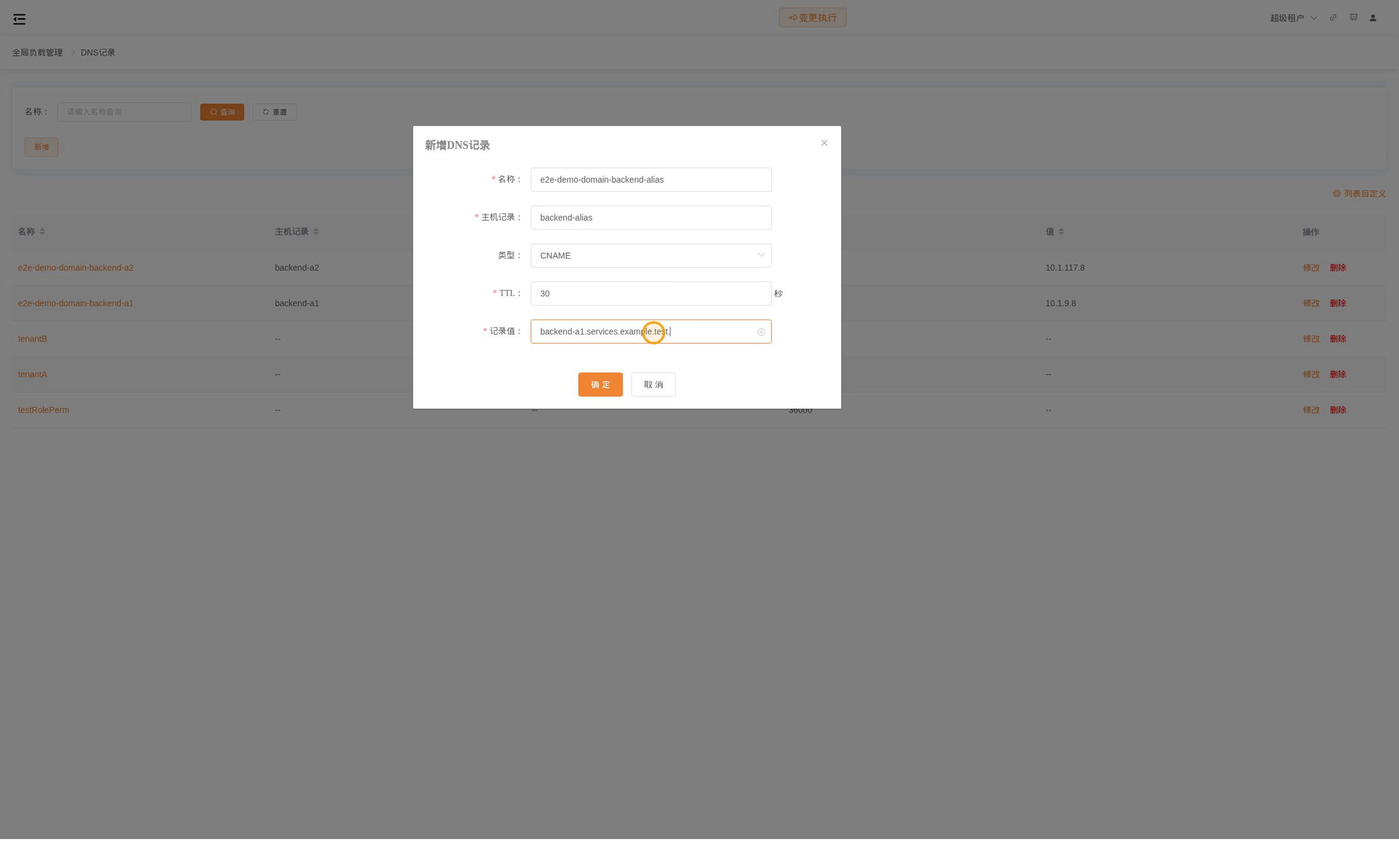
Task: Sort by 主机记录 column arrows
Action: point(316,231)
